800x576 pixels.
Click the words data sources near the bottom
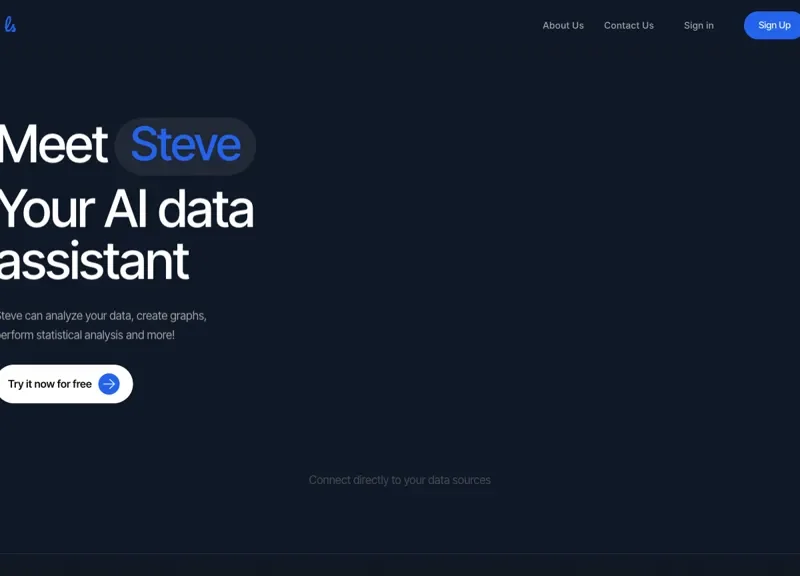(459, 480)
